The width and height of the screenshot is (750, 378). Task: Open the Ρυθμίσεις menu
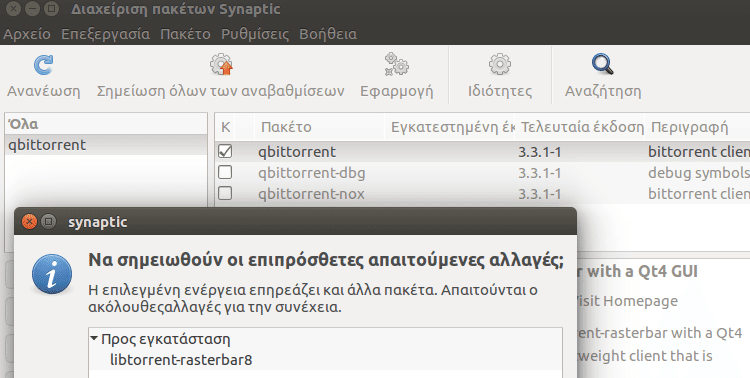[x=255, y=34]
